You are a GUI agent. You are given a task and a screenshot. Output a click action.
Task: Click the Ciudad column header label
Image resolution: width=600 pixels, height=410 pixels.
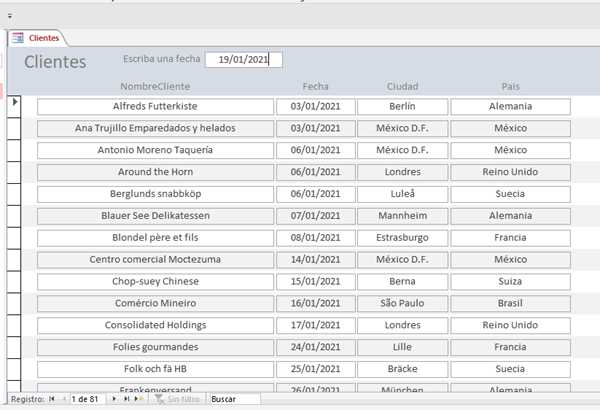point(403,87)
